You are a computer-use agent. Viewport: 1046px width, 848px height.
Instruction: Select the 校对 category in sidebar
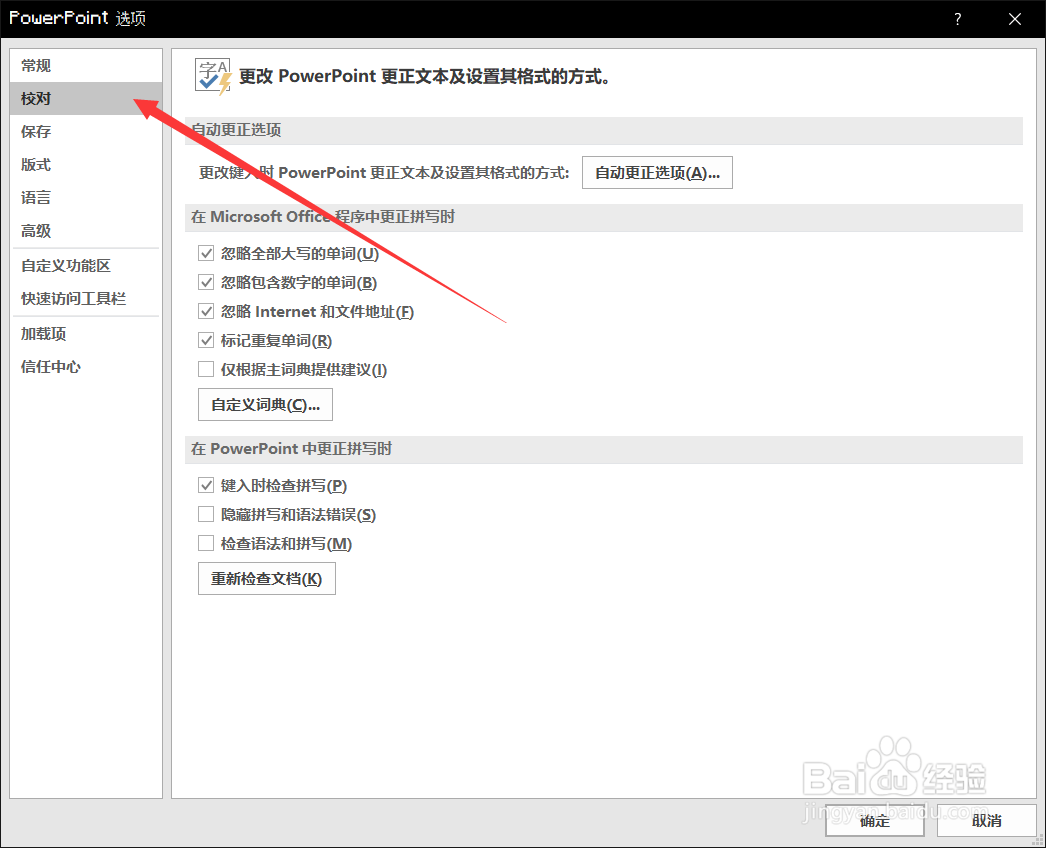tap(86, 99)
